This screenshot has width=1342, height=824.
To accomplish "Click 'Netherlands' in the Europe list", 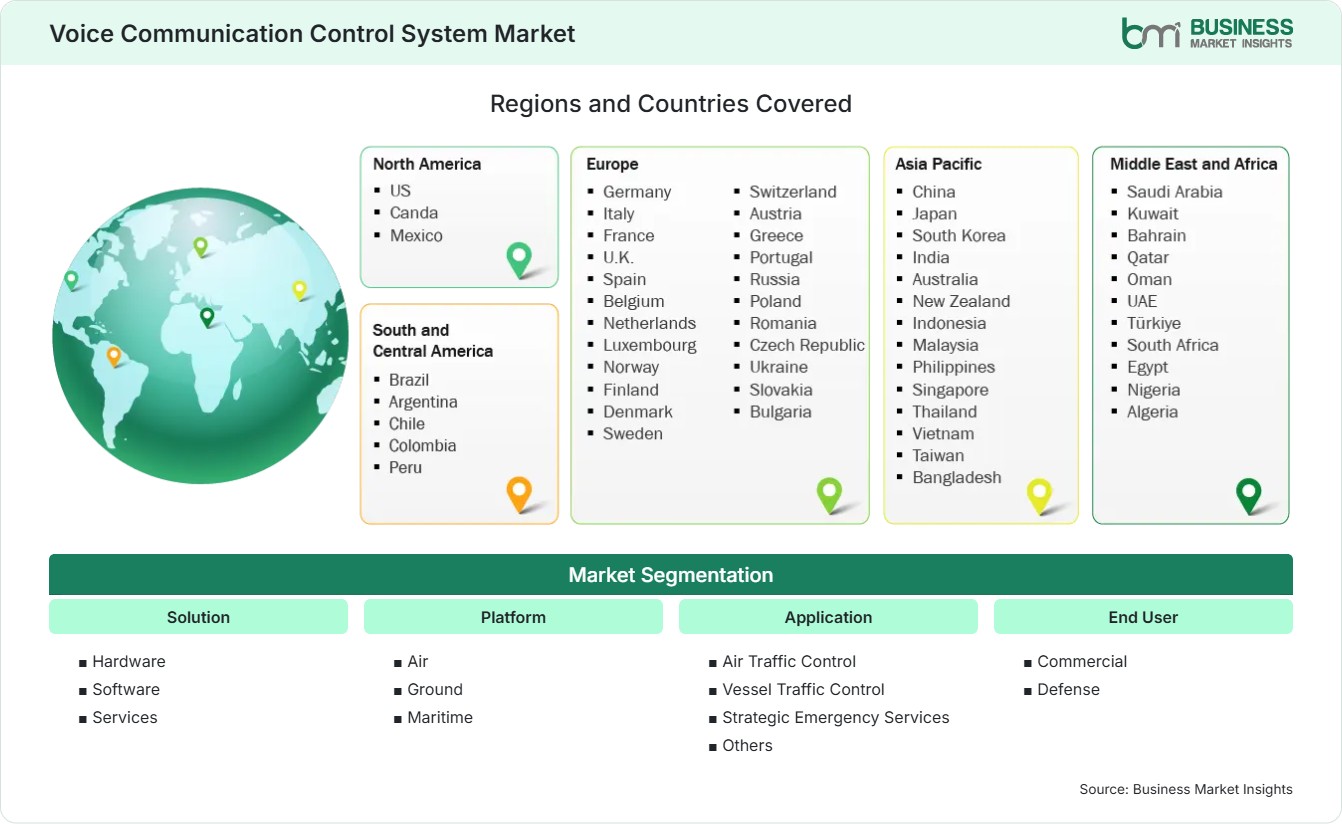I will click(649, 323).
